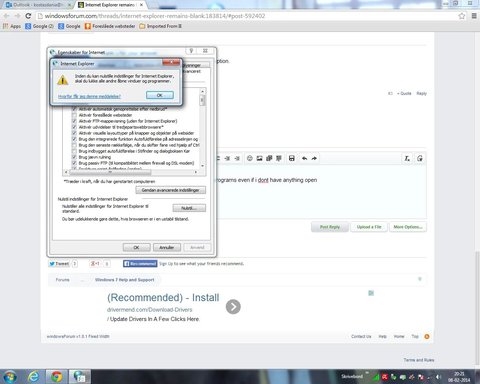Image resolution: width=480 pixels, height=384 pixels.
Task: Open the 'windowsForum v1.0.1 Fixed Width' style chooser
Action: 78,336
